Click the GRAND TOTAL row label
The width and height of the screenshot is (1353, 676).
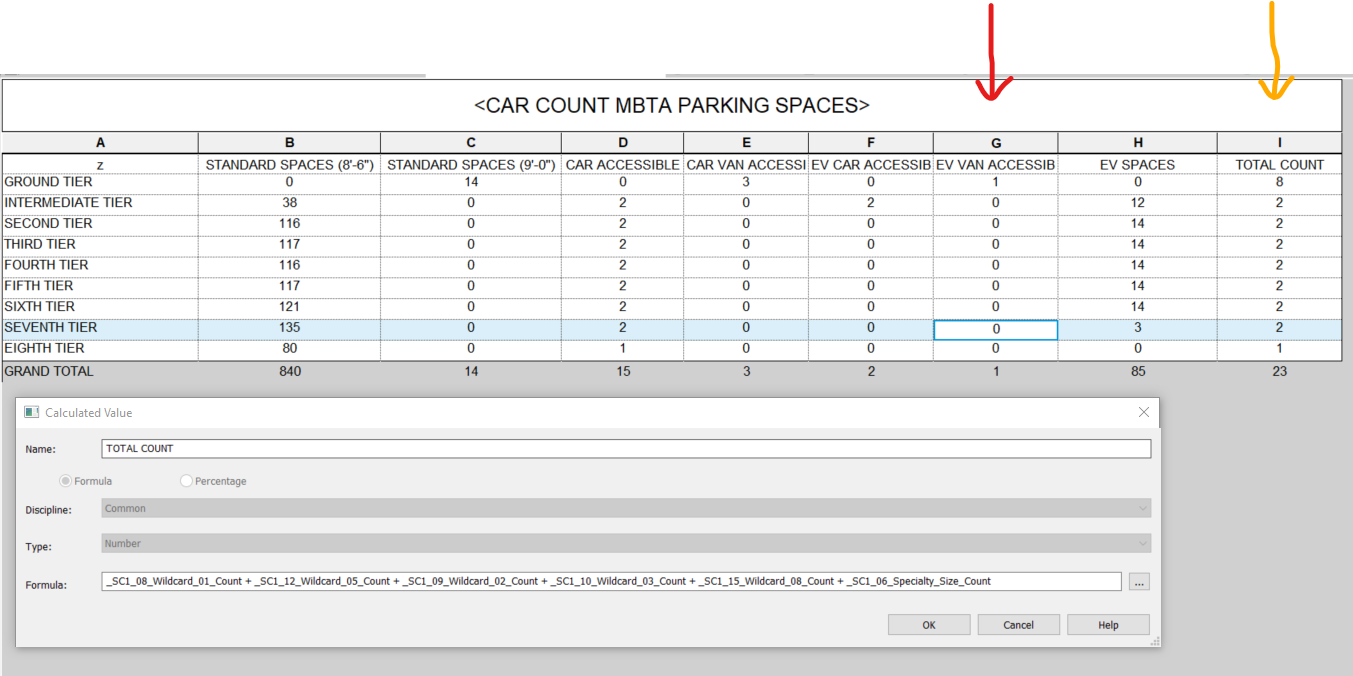click(x=48, y=370)
